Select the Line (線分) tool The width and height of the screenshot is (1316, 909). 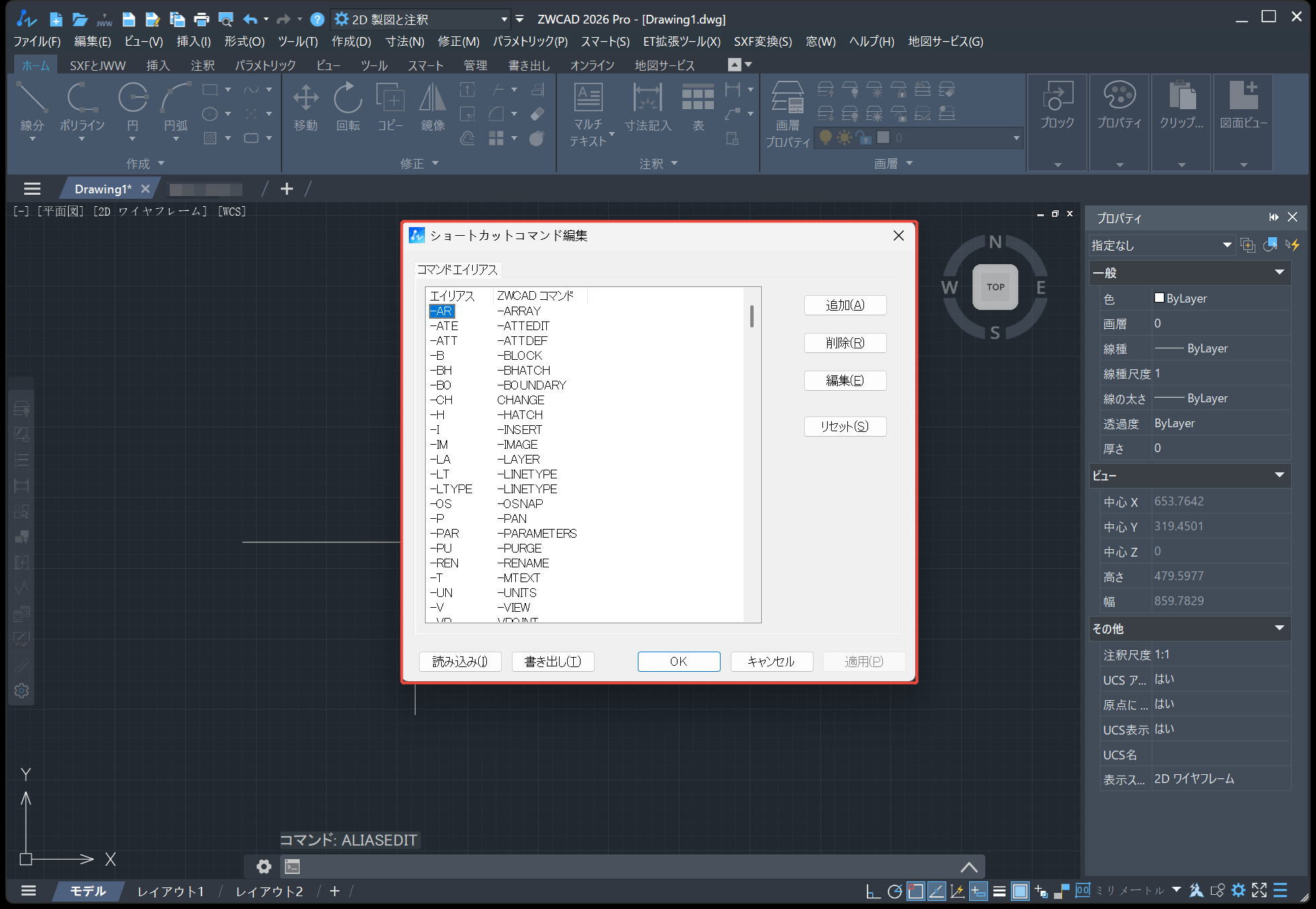tap(32, 108)
